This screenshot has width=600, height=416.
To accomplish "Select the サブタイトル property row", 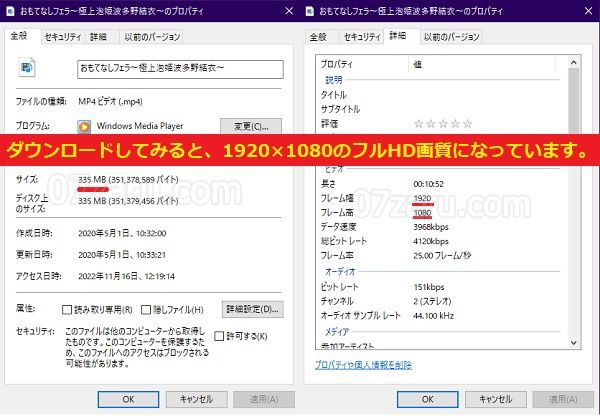I will [440, 109].
